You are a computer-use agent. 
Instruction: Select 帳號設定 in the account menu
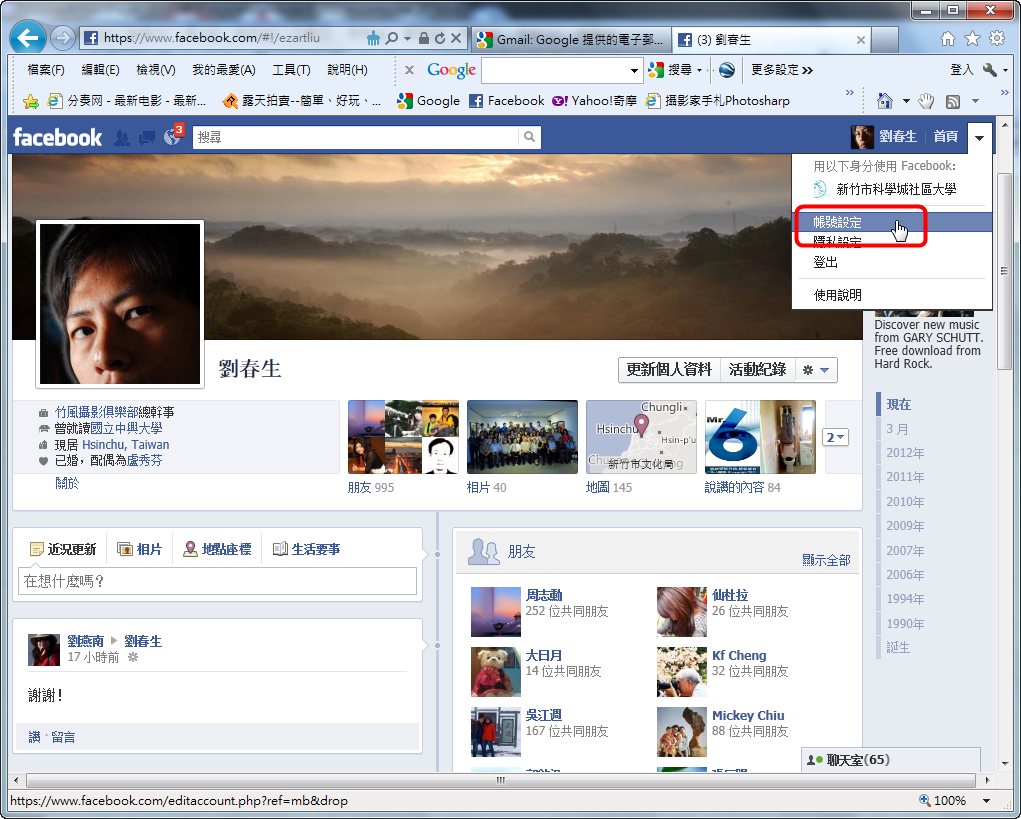(x=837, y=222)
